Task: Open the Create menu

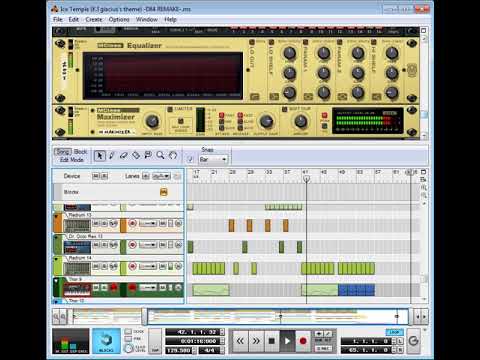Action: [94, 19]
